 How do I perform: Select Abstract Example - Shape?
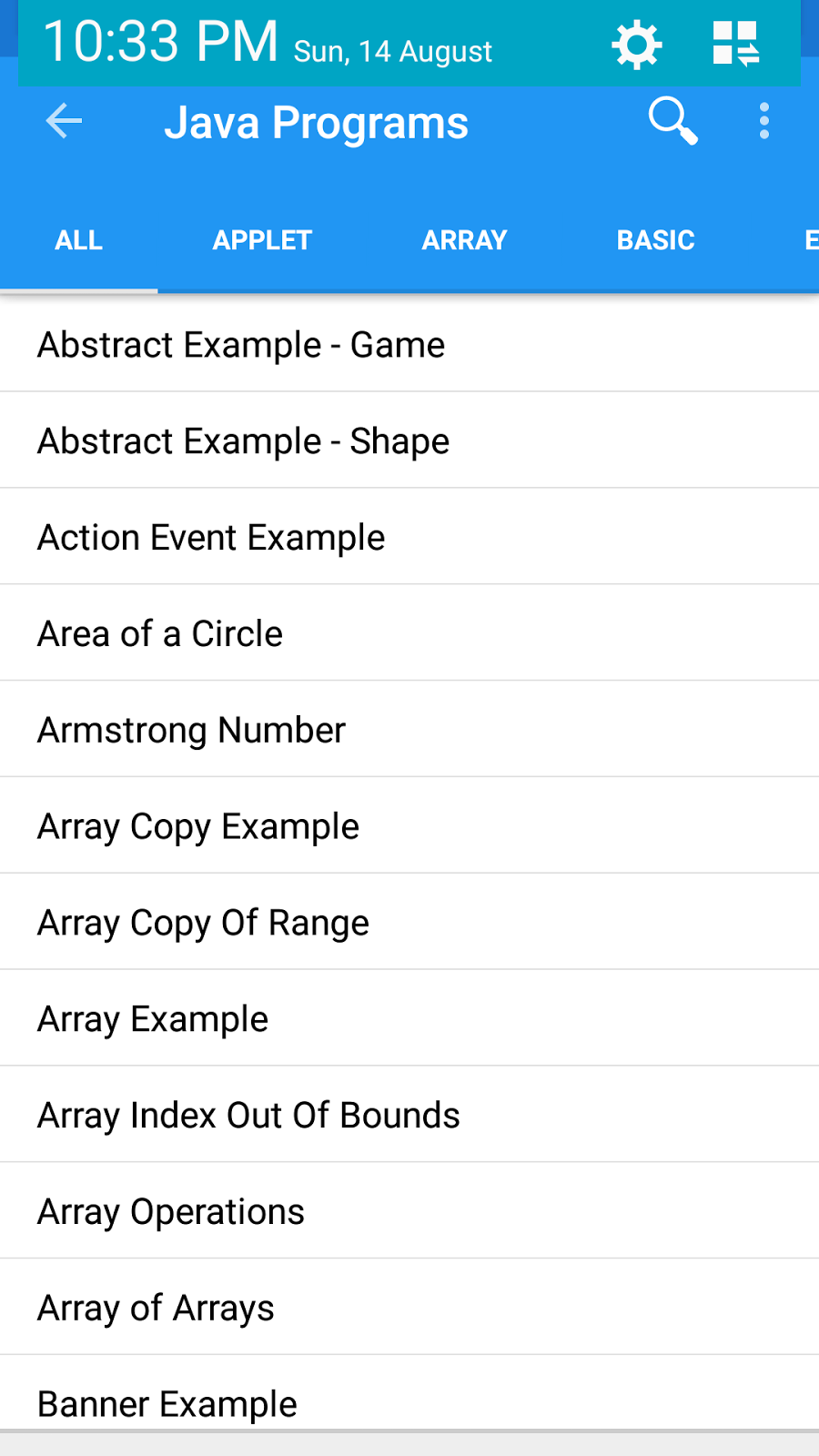tap(243, 440)
